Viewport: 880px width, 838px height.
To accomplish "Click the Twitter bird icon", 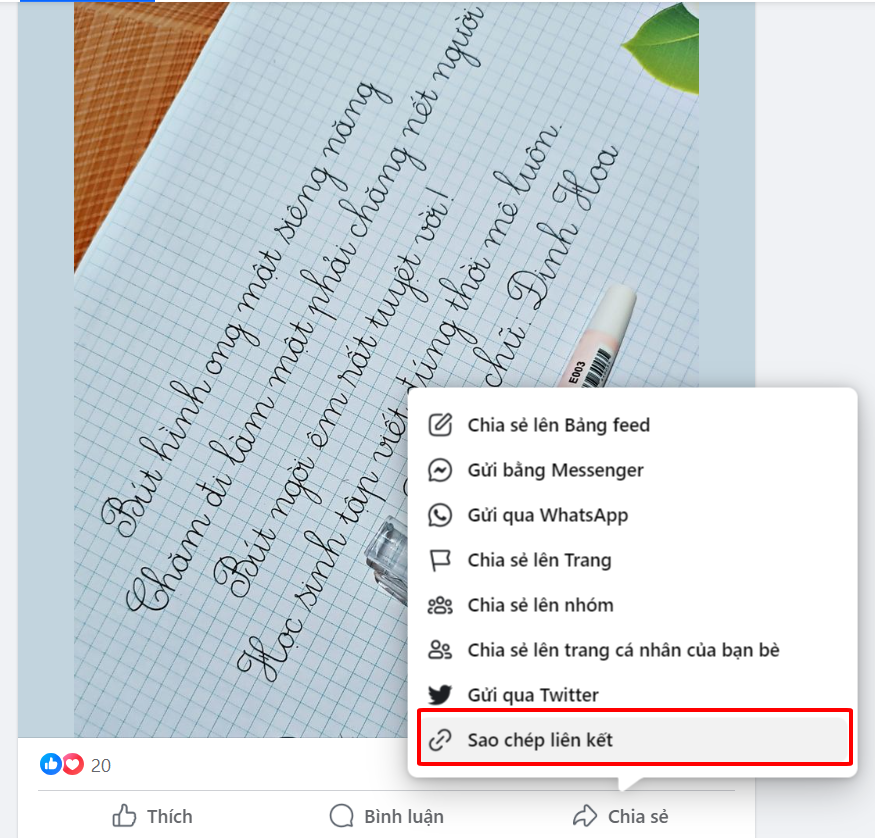I will pyautogui.click(x=440, y=695).
